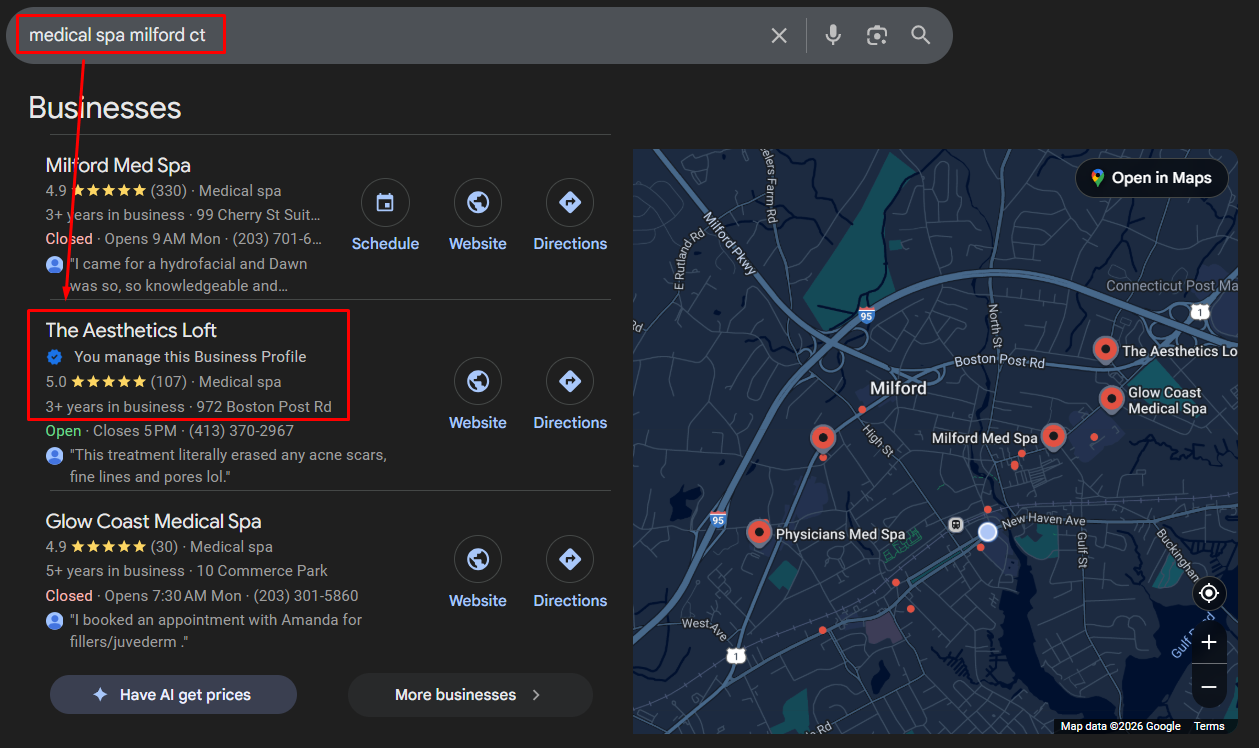Open the map Terms link
1259x748 pixels.
1209,727
